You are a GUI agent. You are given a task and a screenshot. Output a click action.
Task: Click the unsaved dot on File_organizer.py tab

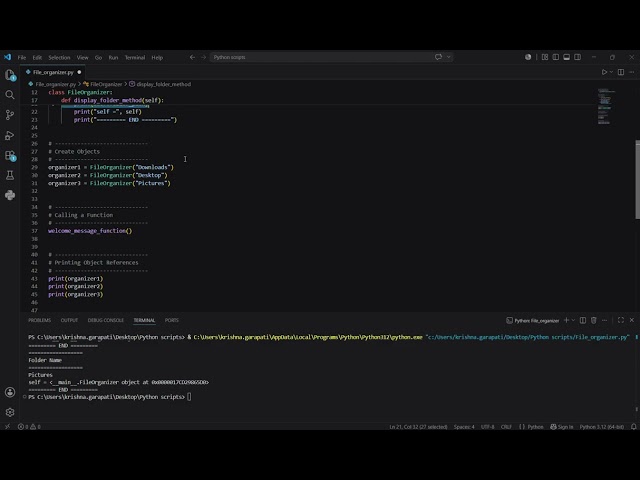79,72
